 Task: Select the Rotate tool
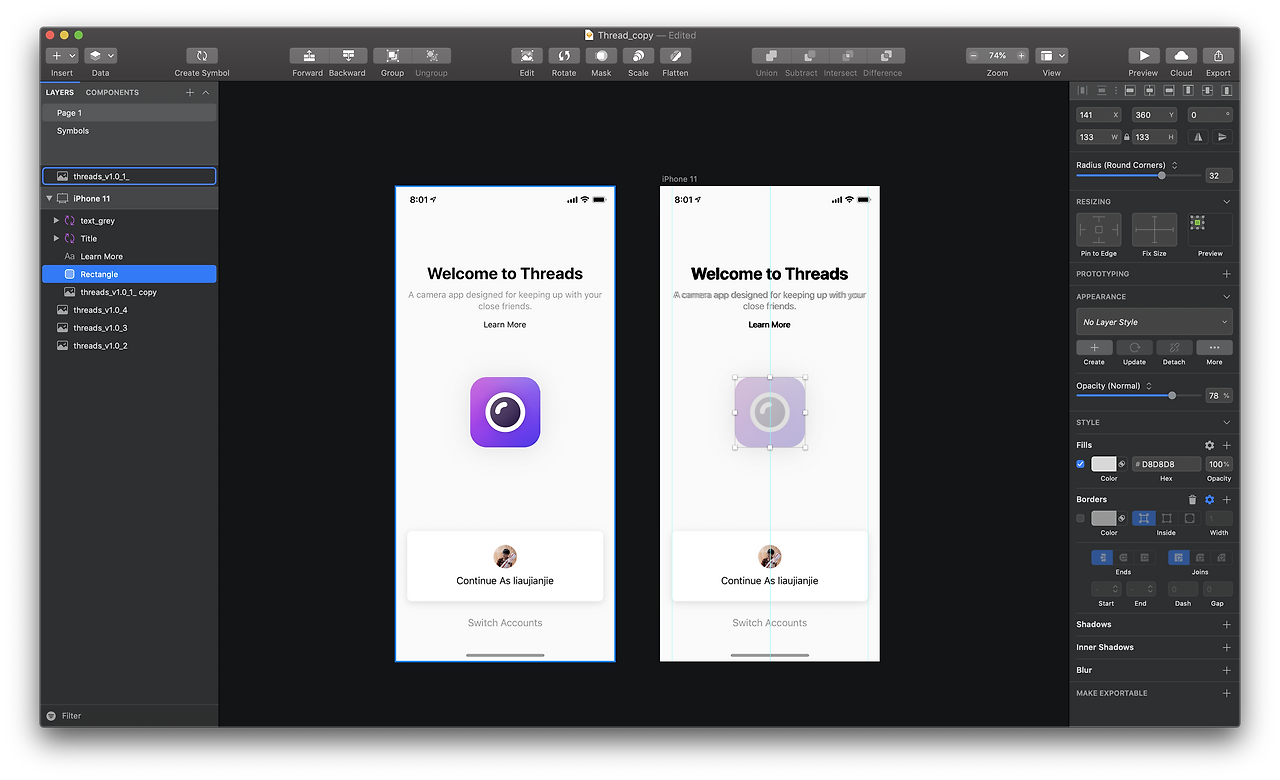coord(564,56)
